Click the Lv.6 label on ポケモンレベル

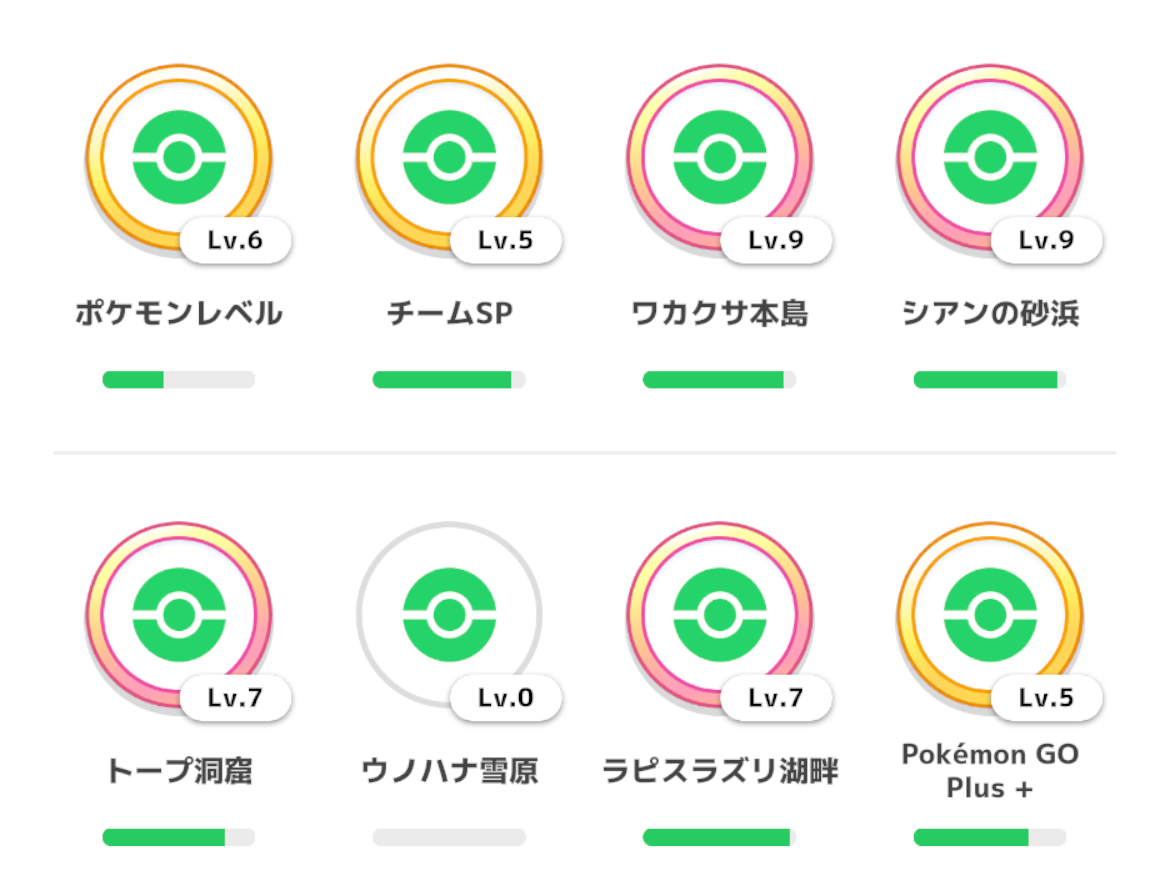coord(236,240)
